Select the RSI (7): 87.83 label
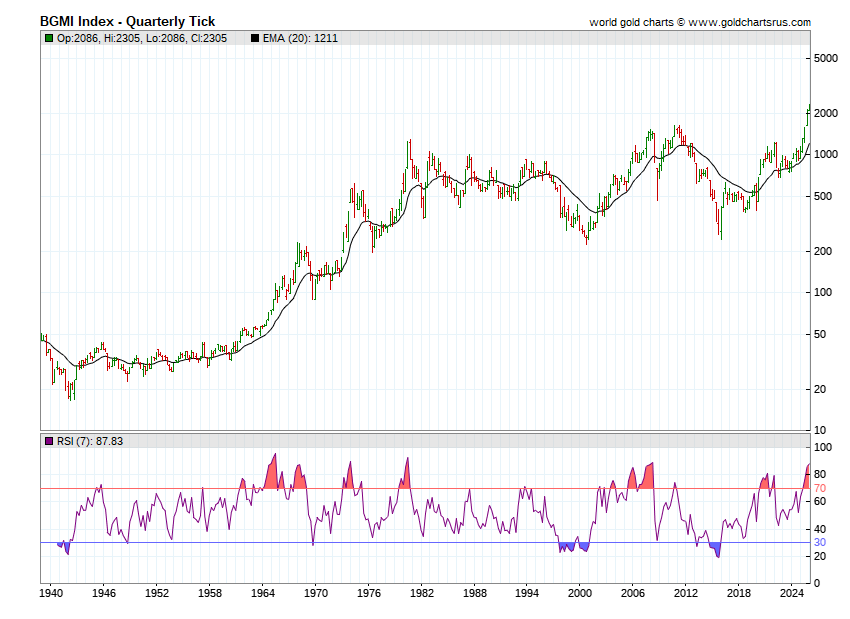The image size is (850, 619). point(90,440)
